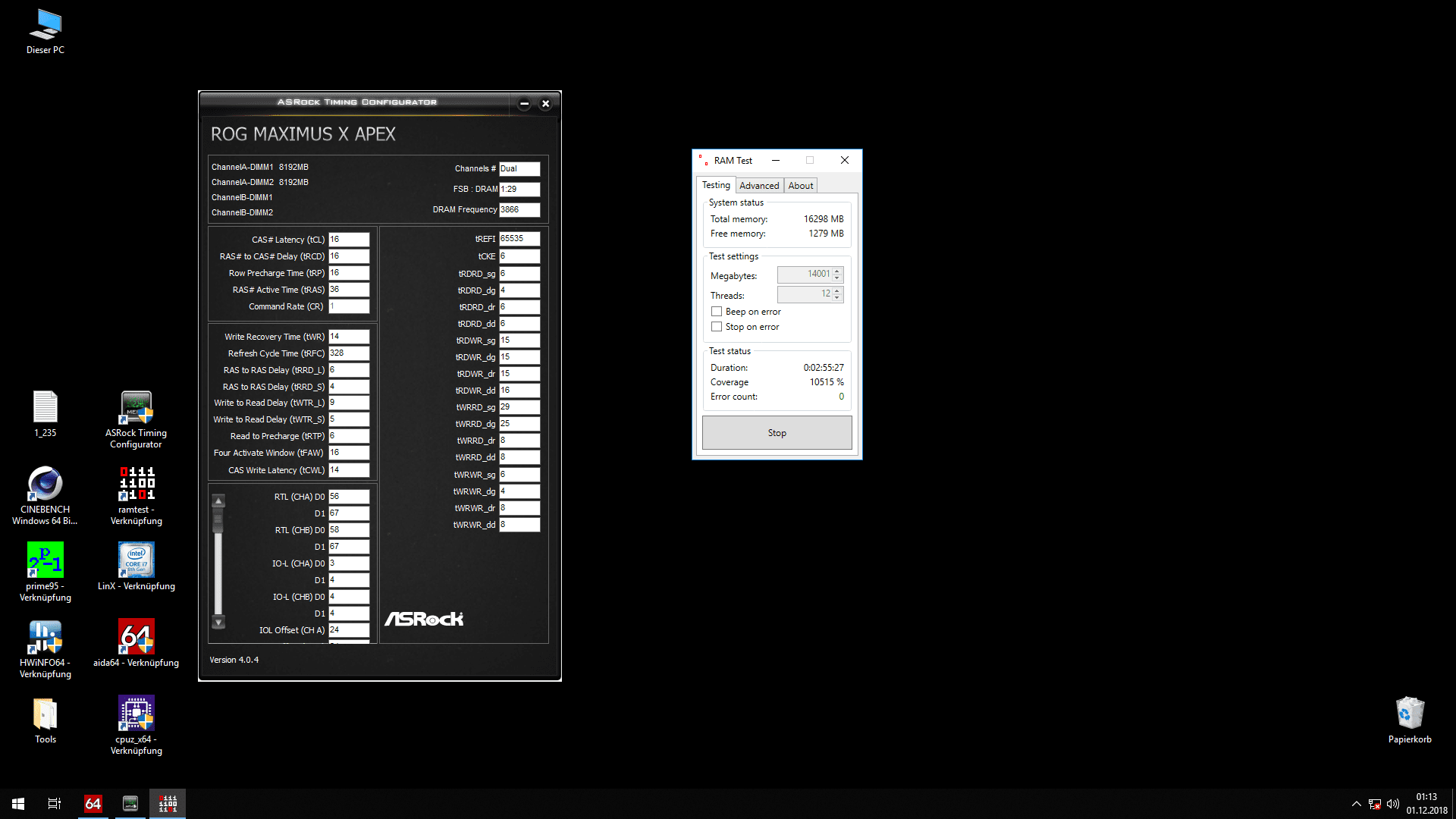Open the Tools folder on desktop
Screen dimensions: 1456x819
click(45, 720)
